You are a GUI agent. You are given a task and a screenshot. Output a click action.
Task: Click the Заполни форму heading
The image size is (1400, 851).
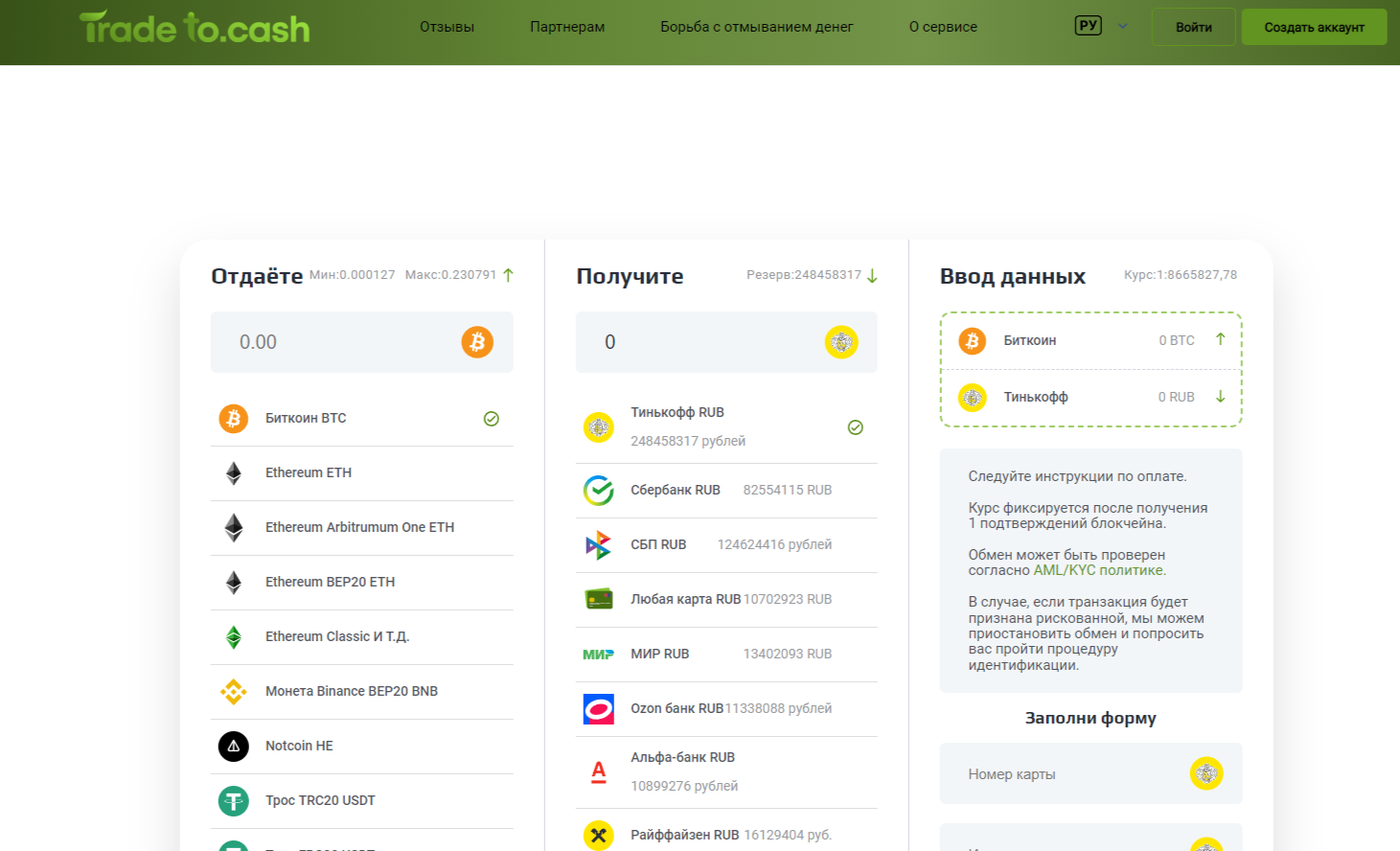[x=1090, y=718]
